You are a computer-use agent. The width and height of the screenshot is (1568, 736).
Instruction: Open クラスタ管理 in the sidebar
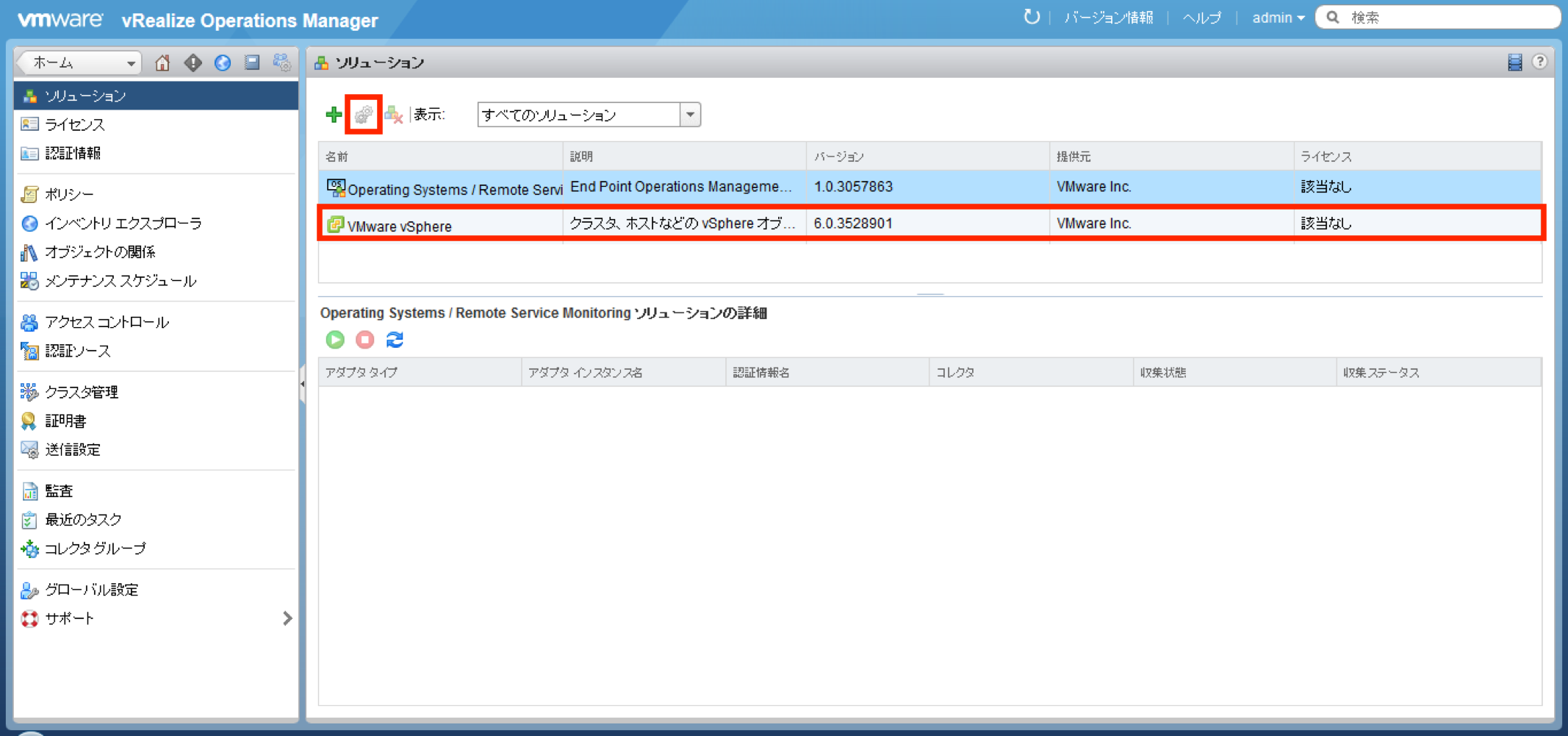pyautogui.click(x=81, y=392)
